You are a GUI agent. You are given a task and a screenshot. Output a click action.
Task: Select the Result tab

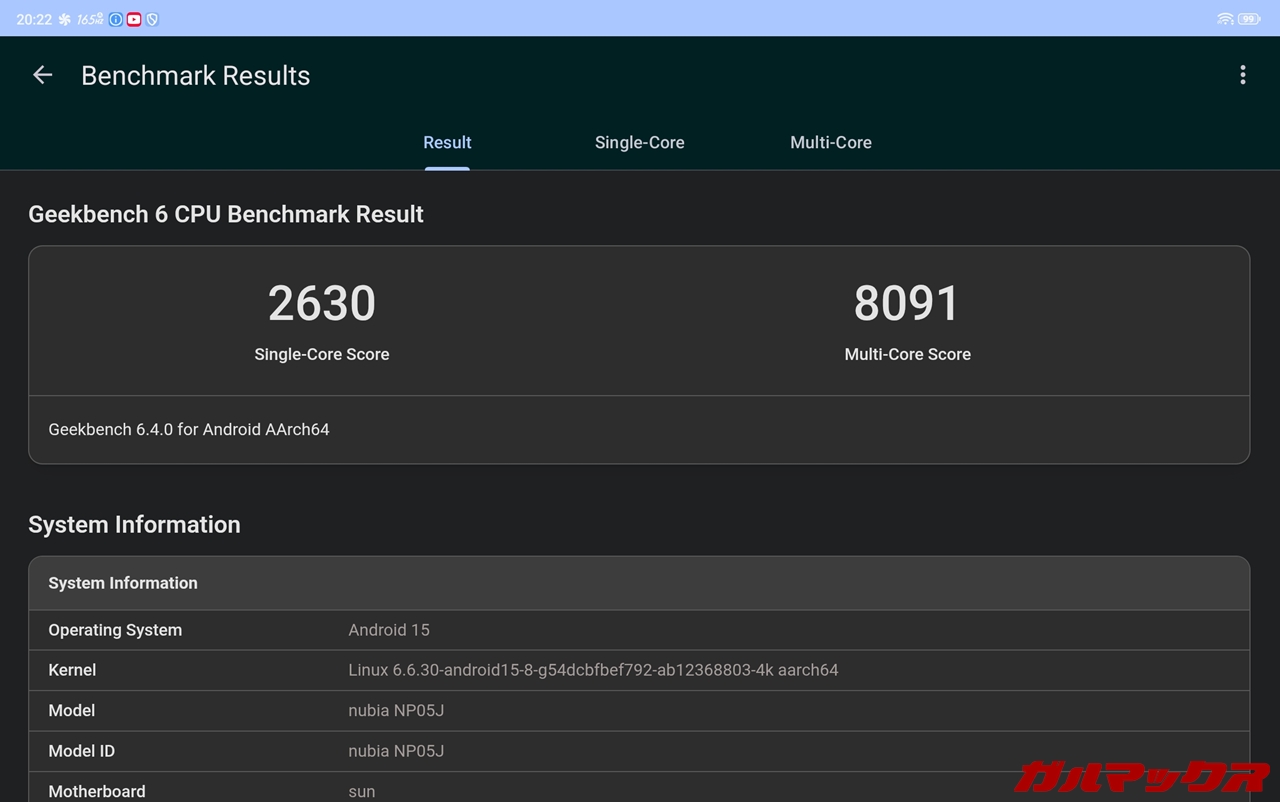tap(447, 142)
